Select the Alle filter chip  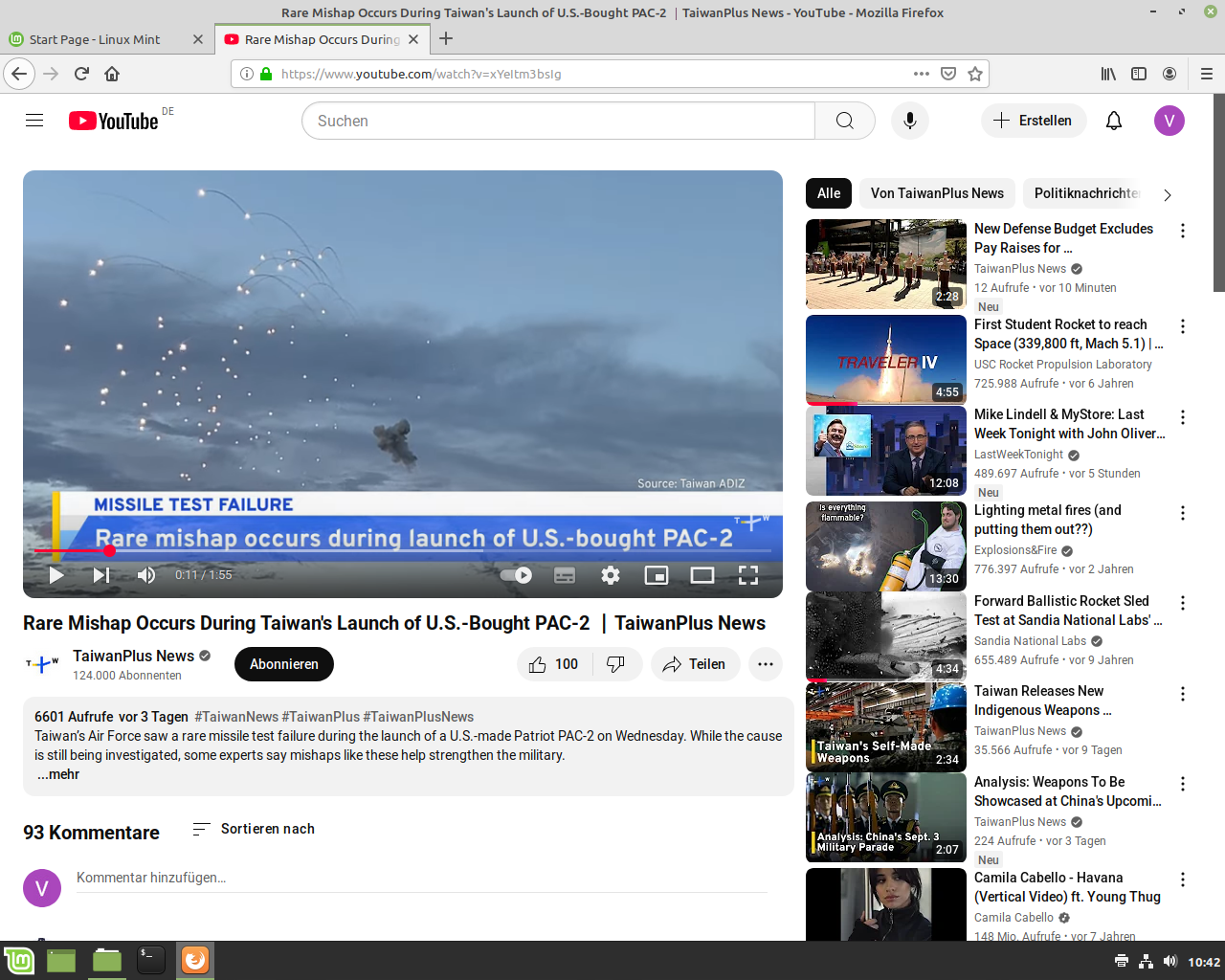tap(829, 193)
